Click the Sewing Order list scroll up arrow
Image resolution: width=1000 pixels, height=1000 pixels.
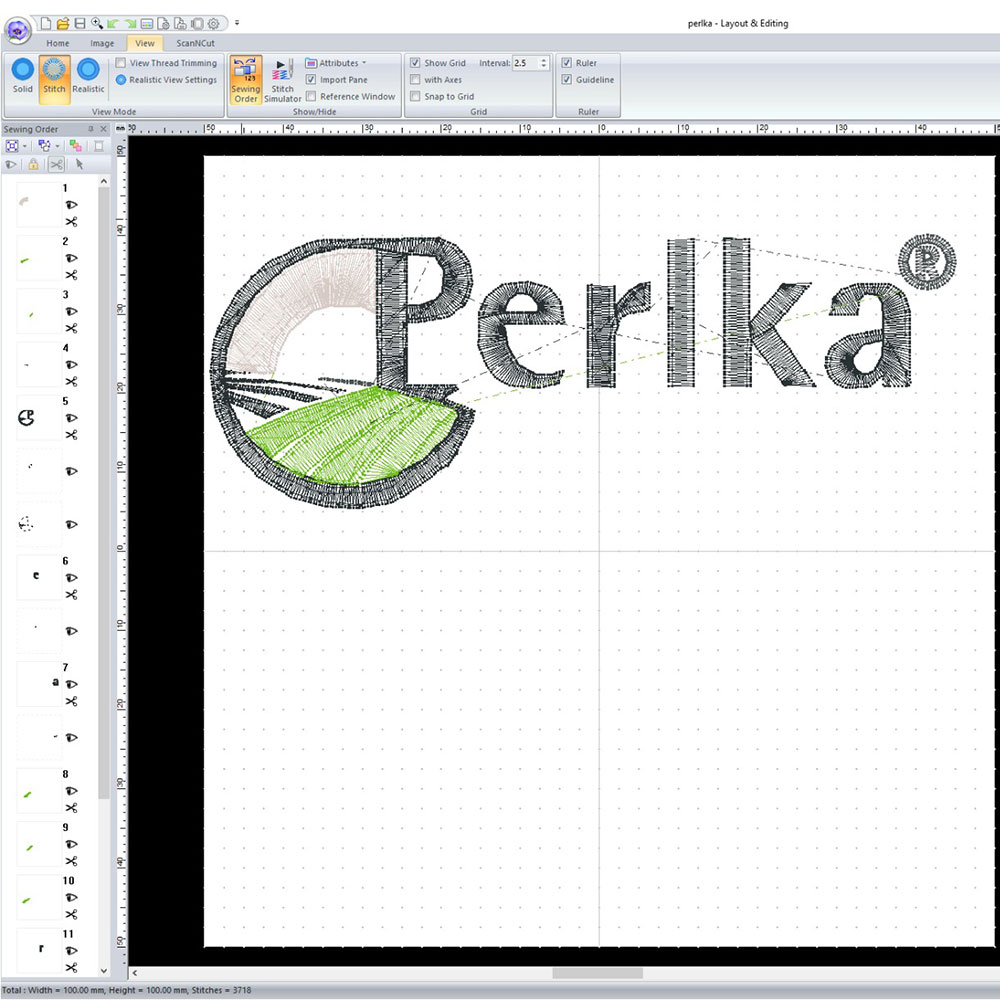104,182
